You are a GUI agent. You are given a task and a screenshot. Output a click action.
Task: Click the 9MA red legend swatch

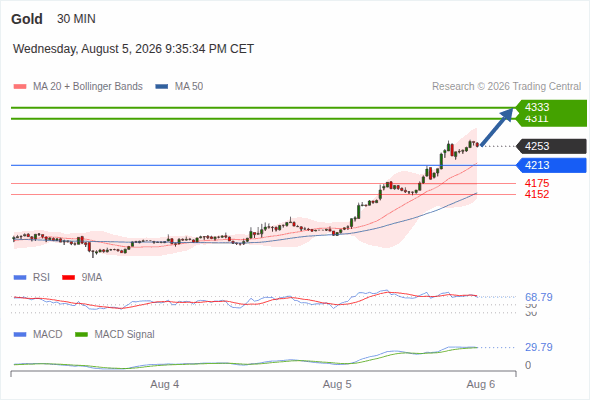click(68, 278)
